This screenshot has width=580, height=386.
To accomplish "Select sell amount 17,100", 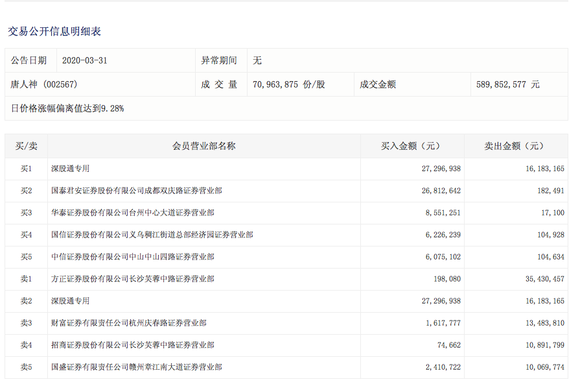I will tap(553, 213).
